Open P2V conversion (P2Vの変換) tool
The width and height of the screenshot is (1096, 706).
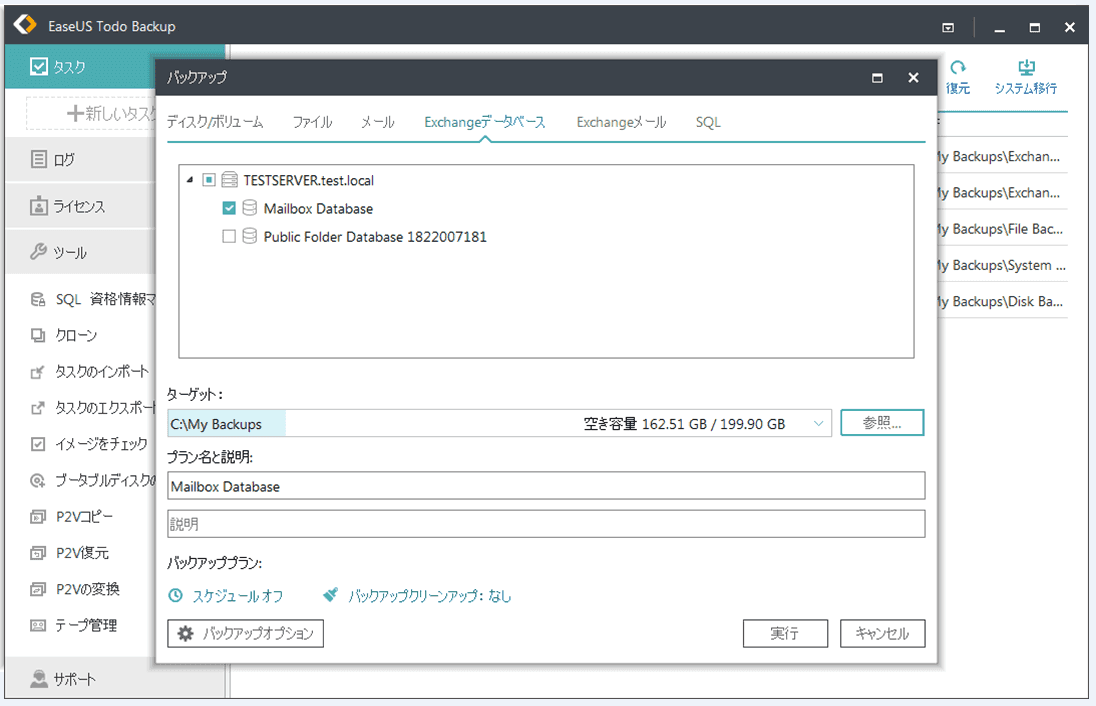point(75,589)
